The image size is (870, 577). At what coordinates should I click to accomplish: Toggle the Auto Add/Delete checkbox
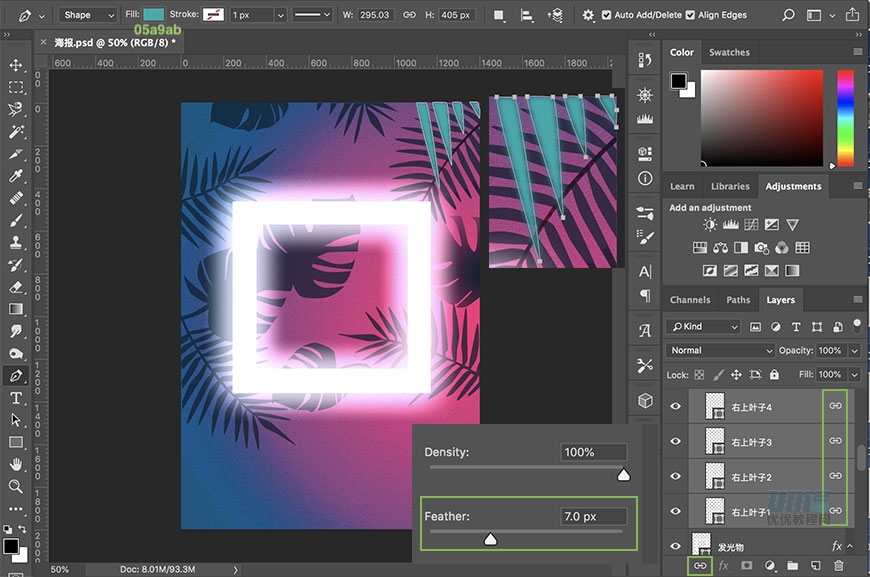607,15
